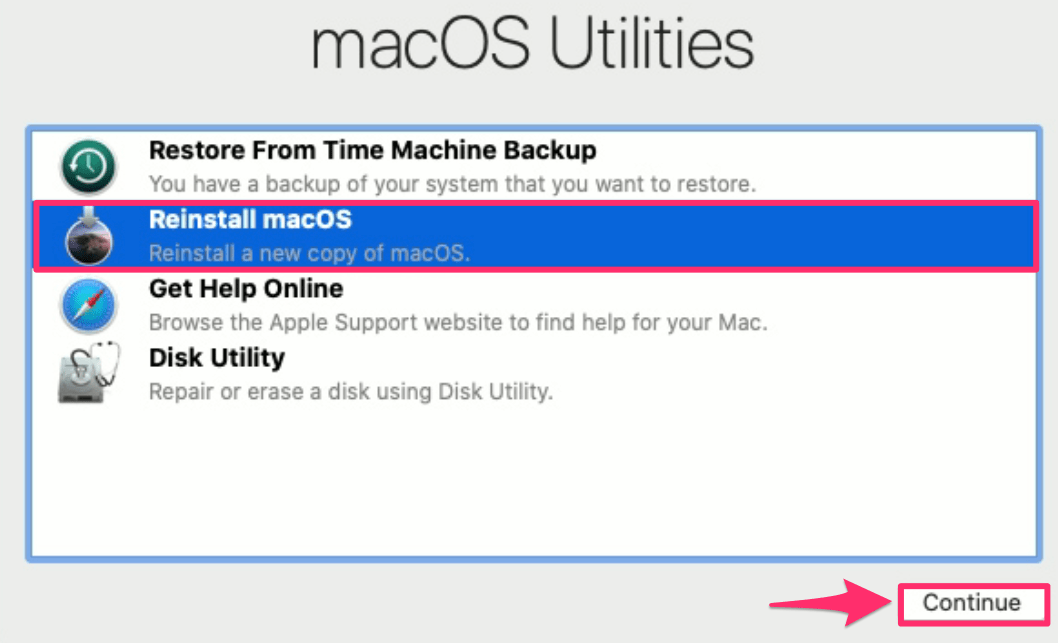This screenshot has height=643, width=1058.
Task: Click the Time Machine clock icon
Action: coord(88,167)
